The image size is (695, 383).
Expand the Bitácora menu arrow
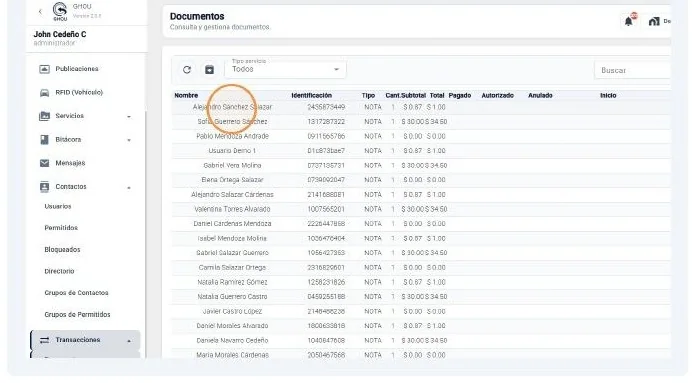click(129, 140)
